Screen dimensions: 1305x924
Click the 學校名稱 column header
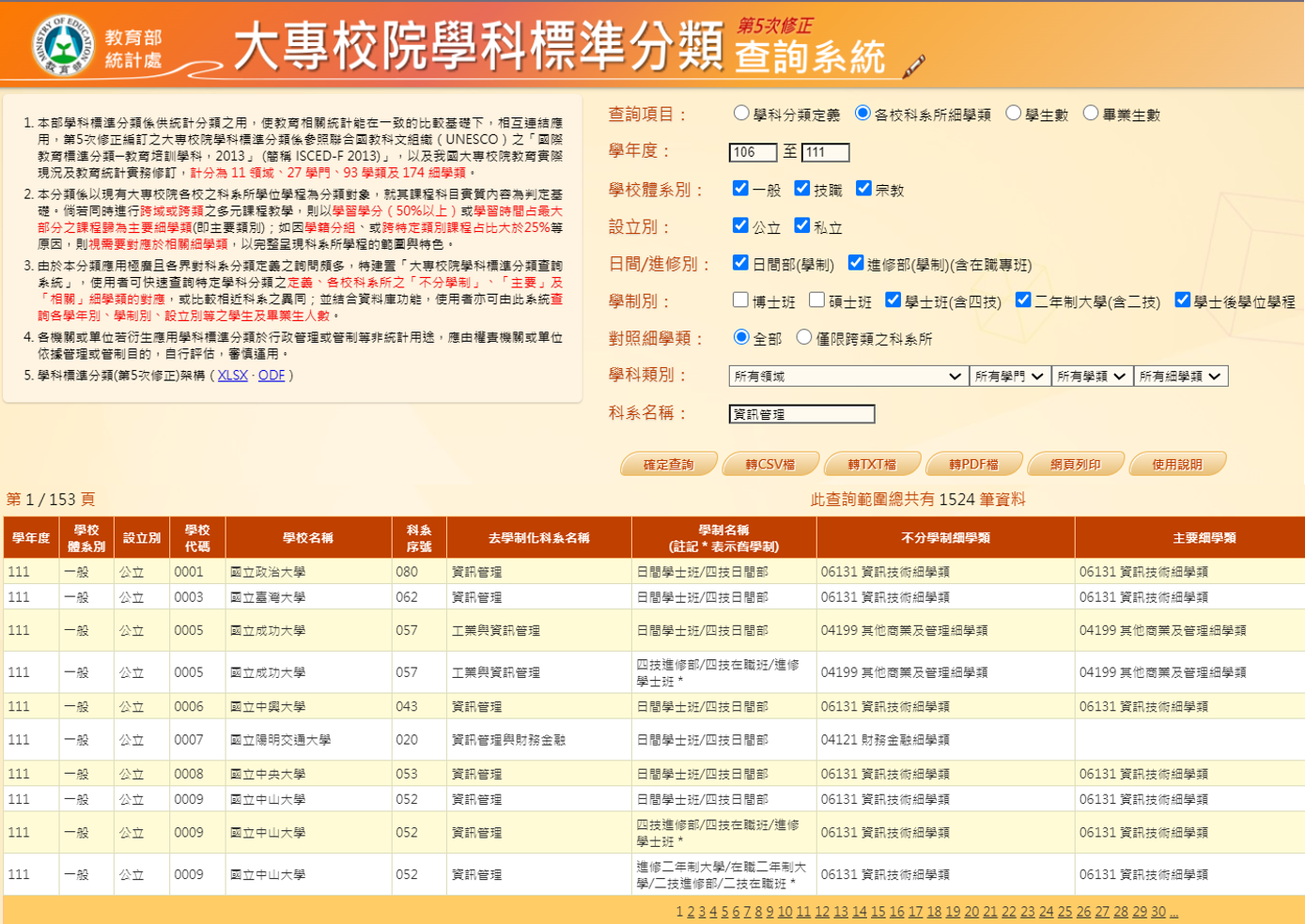click(x=308, y=538)
